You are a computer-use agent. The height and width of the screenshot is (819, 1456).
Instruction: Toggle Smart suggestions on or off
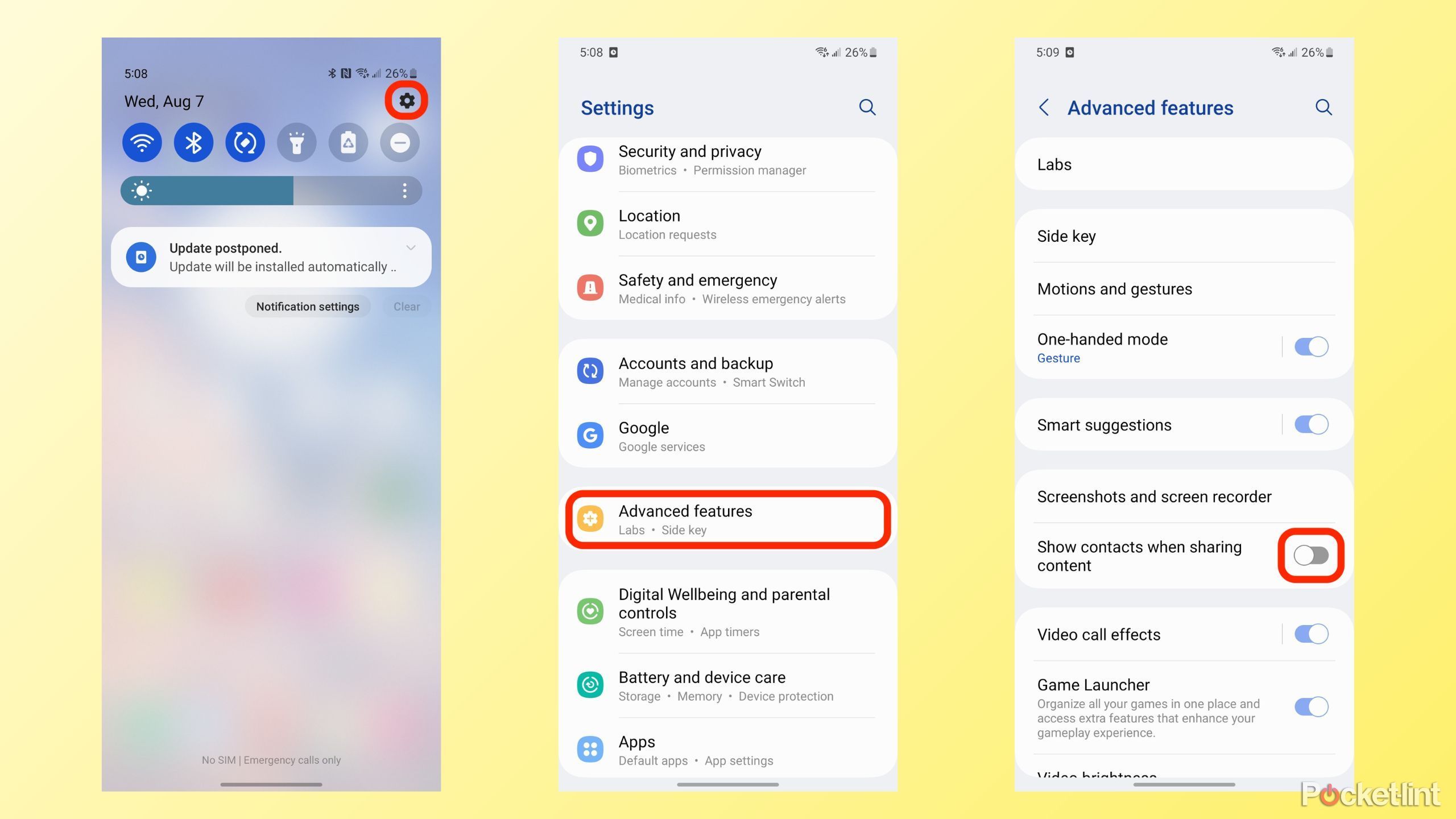[x=1311, y=423]
